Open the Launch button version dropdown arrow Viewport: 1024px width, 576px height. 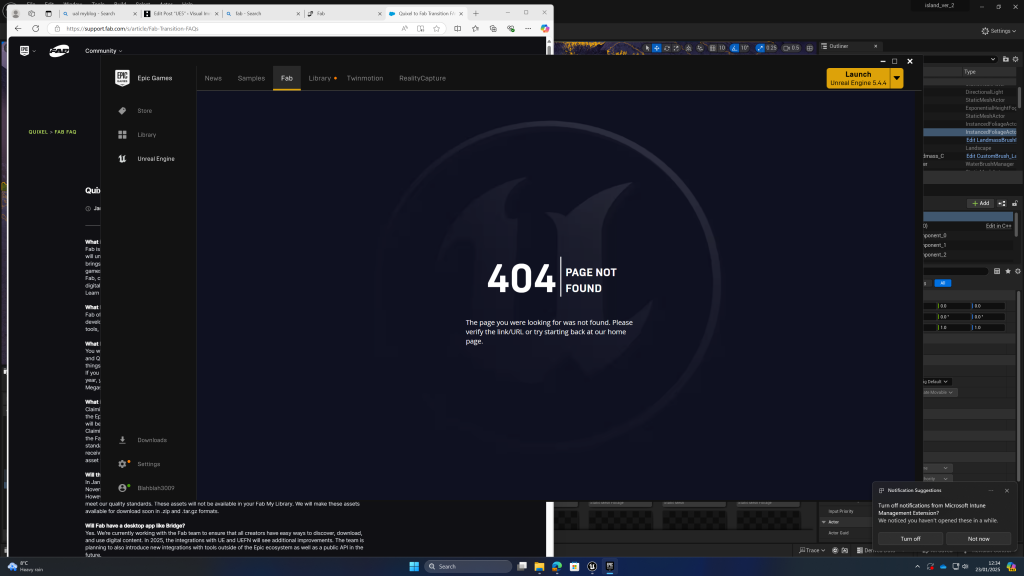[x=897, y=78]
